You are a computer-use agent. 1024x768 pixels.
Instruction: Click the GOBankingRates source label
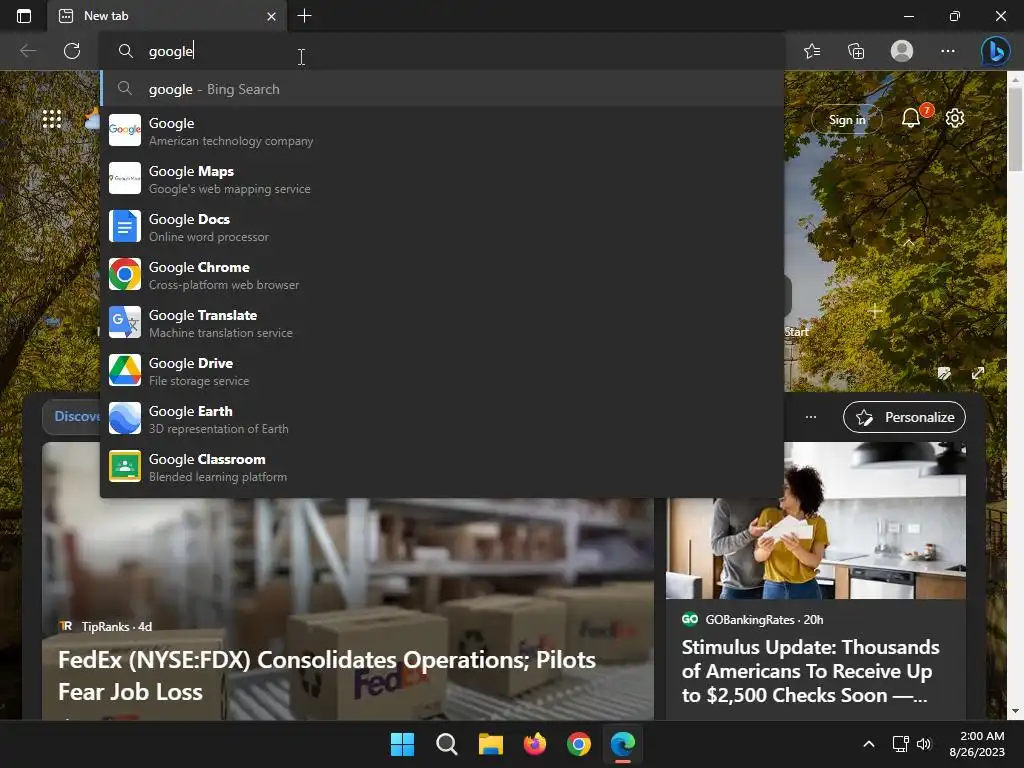click(x=749, y=620)
